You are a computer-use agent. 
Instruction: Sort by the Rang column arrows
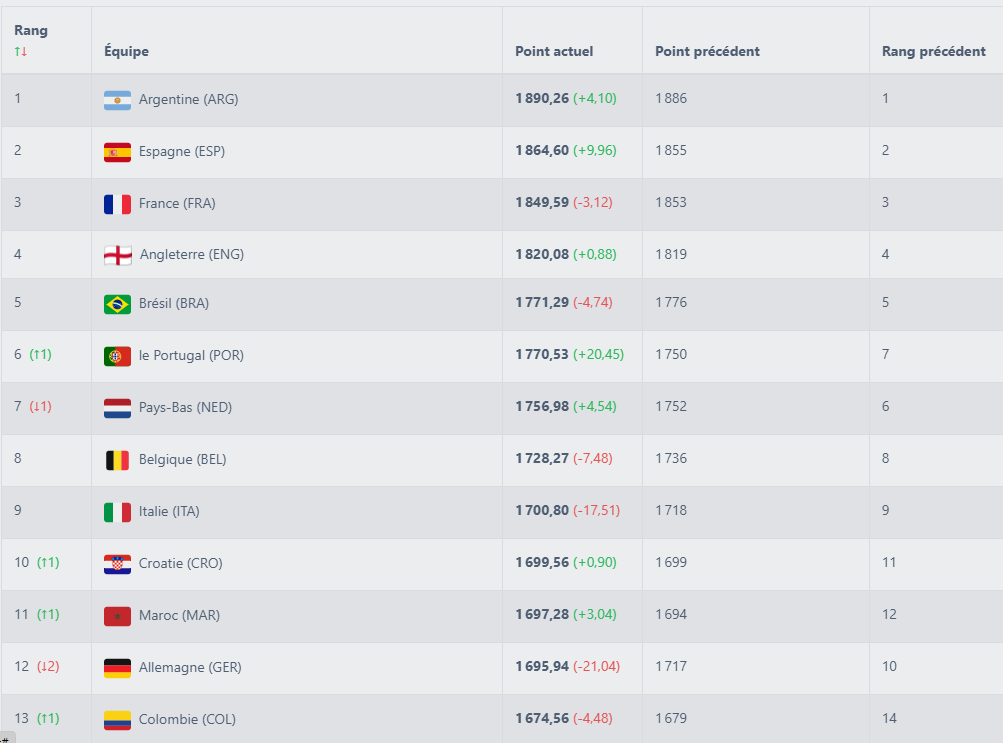pos(20,51)
